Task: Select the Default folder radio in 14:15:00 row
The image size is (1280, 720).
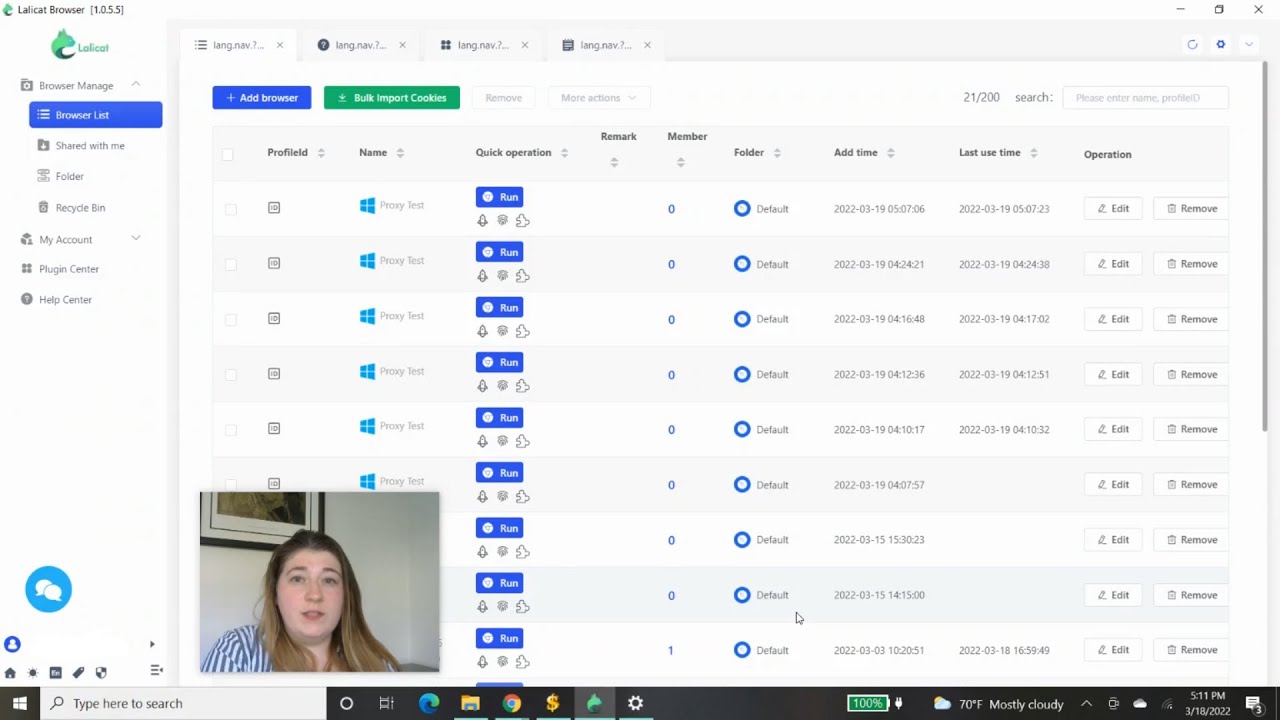Action: pyautogui.click(x=742, y=595)
